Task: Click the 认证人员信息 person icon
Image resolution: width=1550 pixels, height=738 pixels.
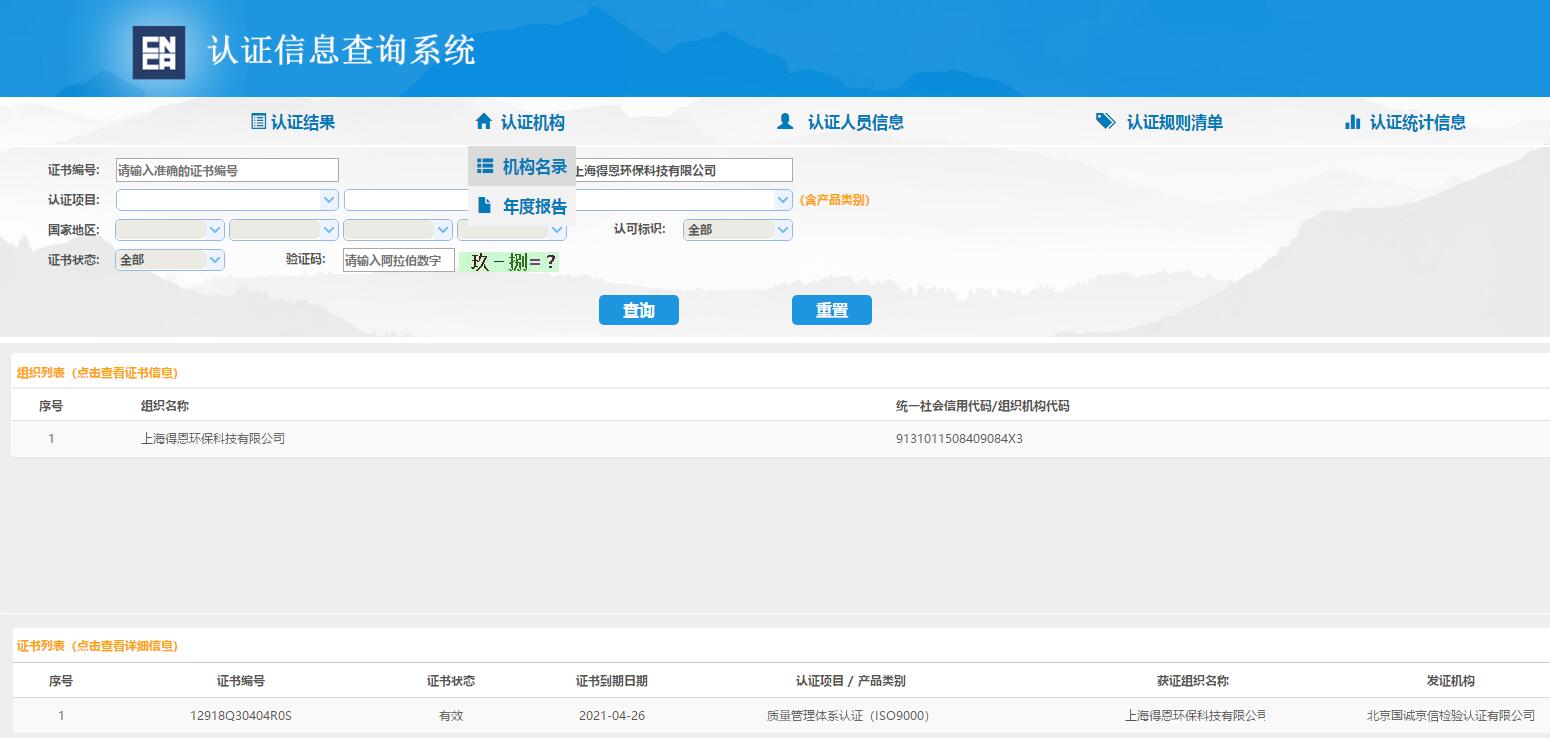Action: click(785, 122)
